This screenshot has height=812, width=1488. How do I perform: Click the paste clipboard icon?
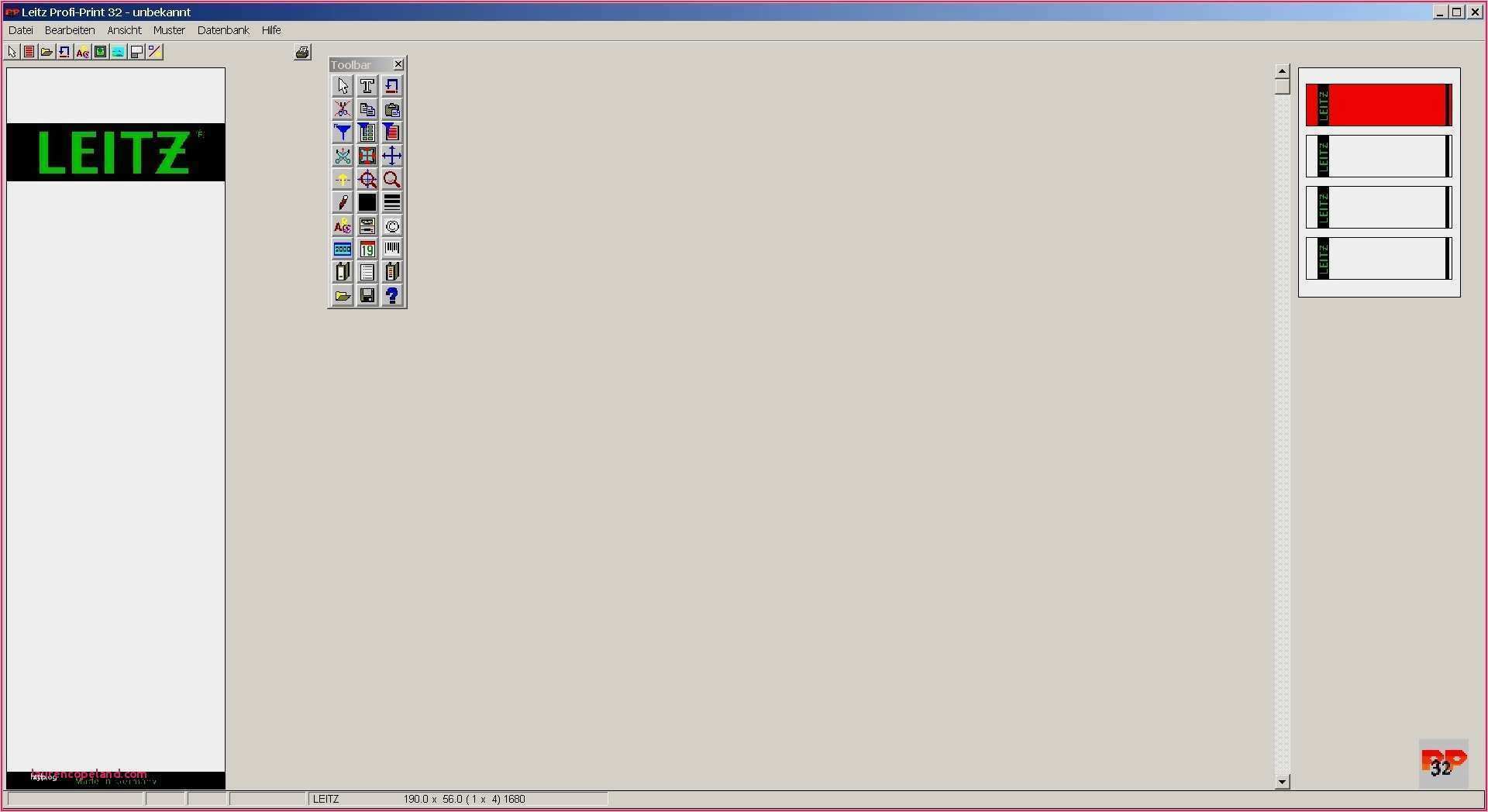[392, 109]
